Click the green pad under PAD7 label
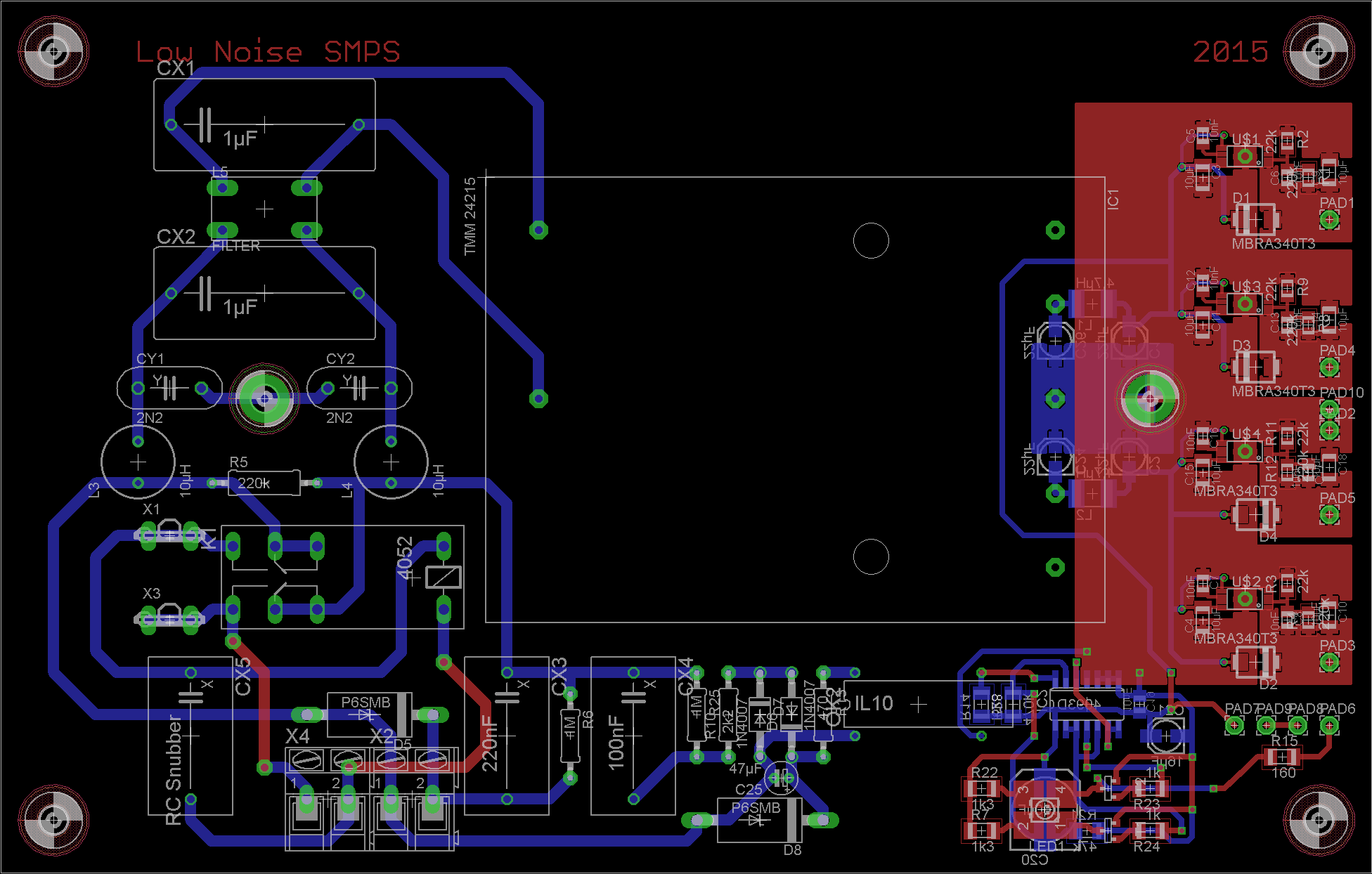The width and height of the screenshot is (1372, 874). (1234, 725)
